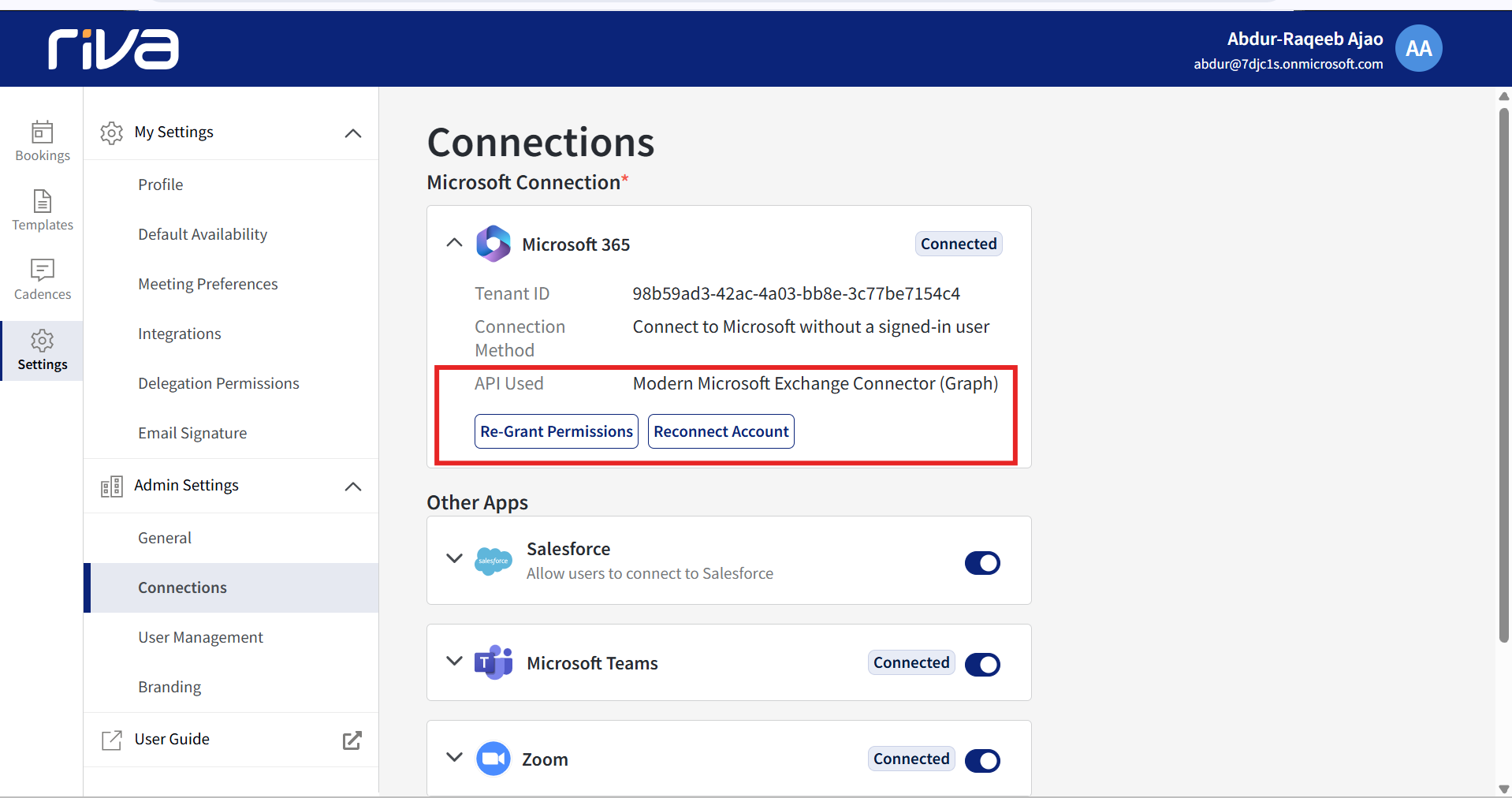Click the email abdur@7djc1s.onmicrosoft.com
Screen dimensions: 1512x798
tap(1288, 64)
